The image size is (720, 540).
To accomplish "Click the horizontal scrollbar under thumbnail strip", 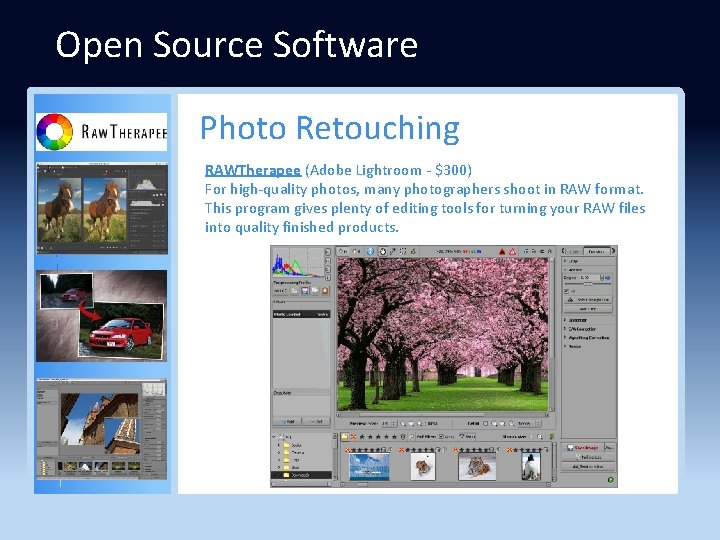I will tap(444, 484).
